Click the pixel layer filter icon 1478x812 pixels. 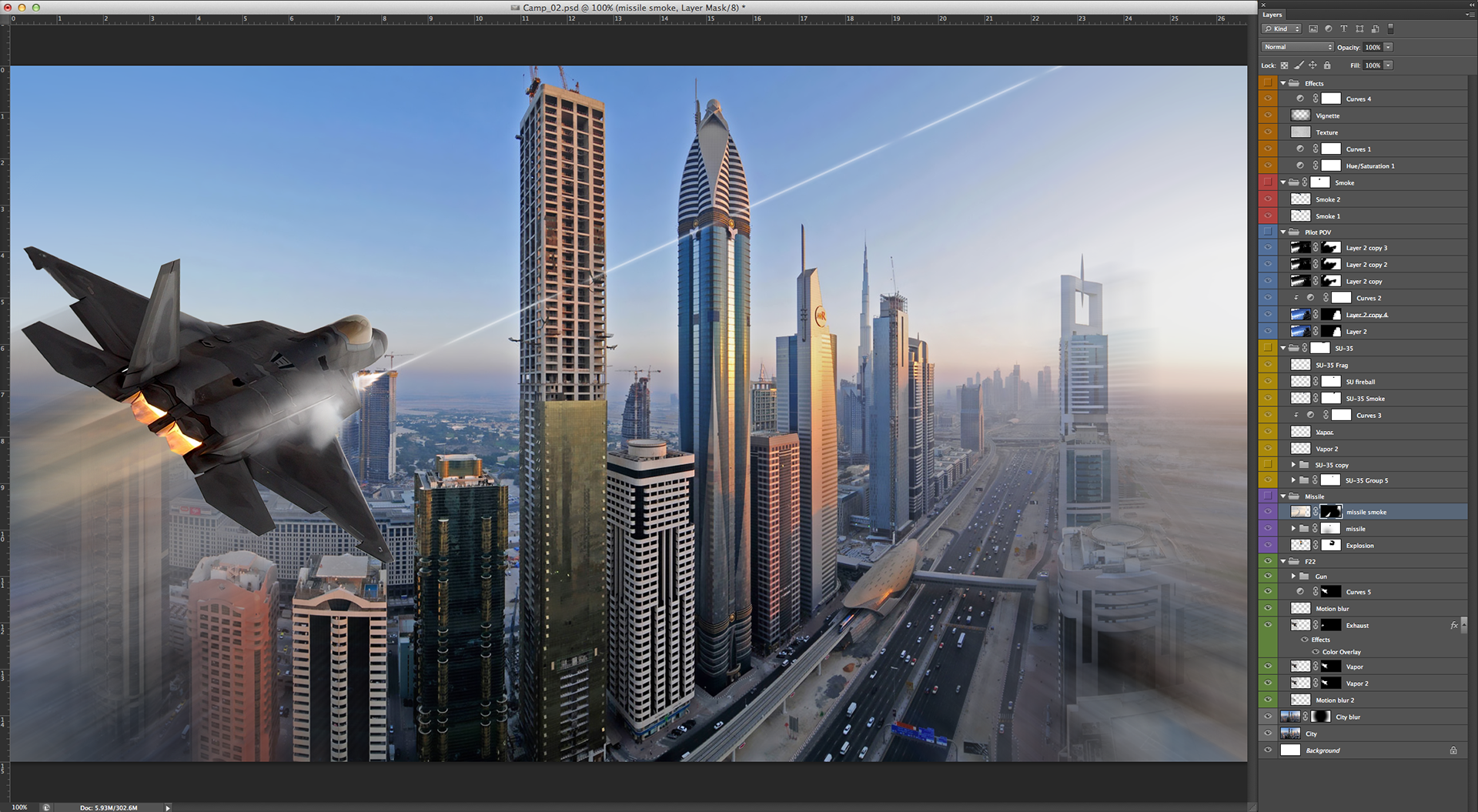point(1313,29)
